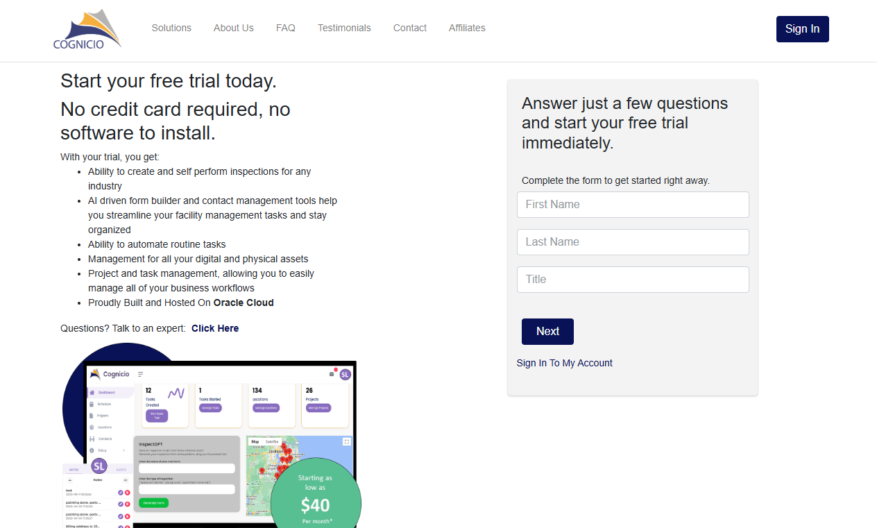
Task: View the Testimonials section
Action: pyautogui.click(x=344, y=28)
